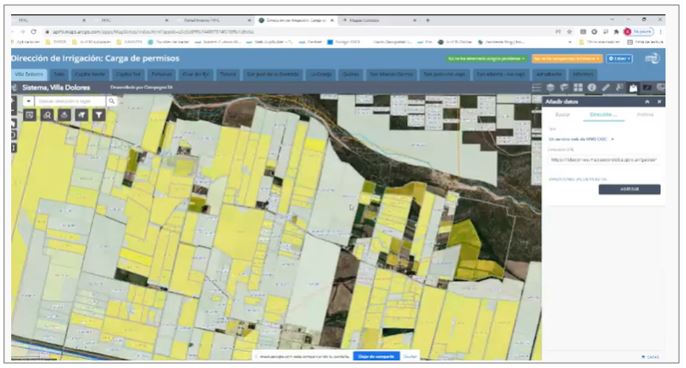Click the blue share button at bottom
This screenshot has height=368, width=686.
click(x=376, y=357)
